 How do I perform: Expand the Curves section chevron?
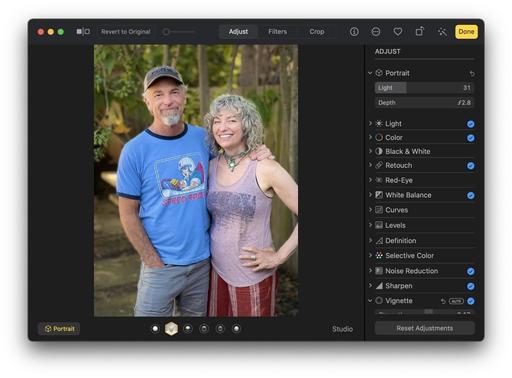pos(370,210)
